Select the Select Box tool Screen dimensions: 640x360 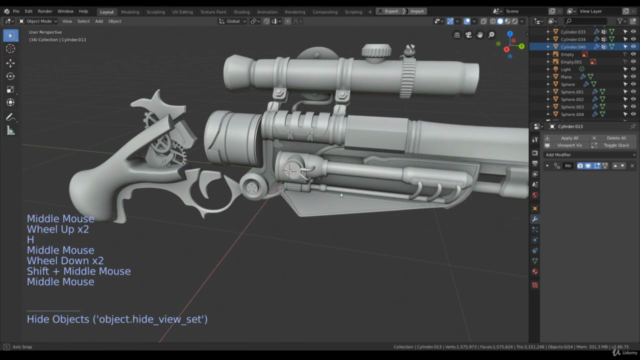11,36
